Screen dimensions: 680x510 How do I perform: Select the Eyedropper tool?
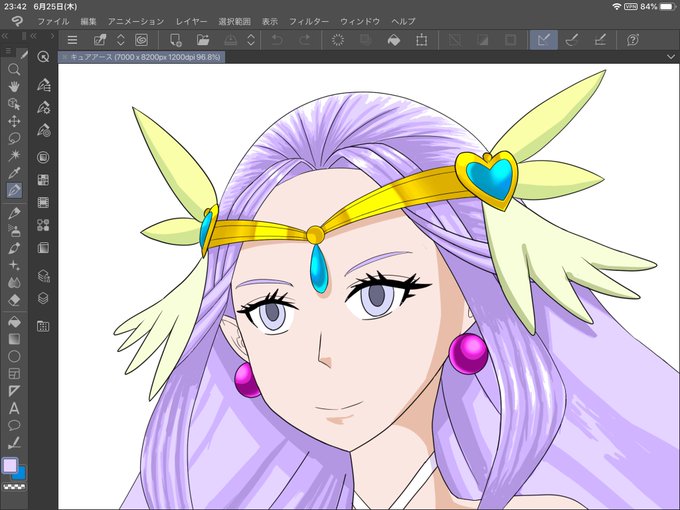tap(14, 173)
